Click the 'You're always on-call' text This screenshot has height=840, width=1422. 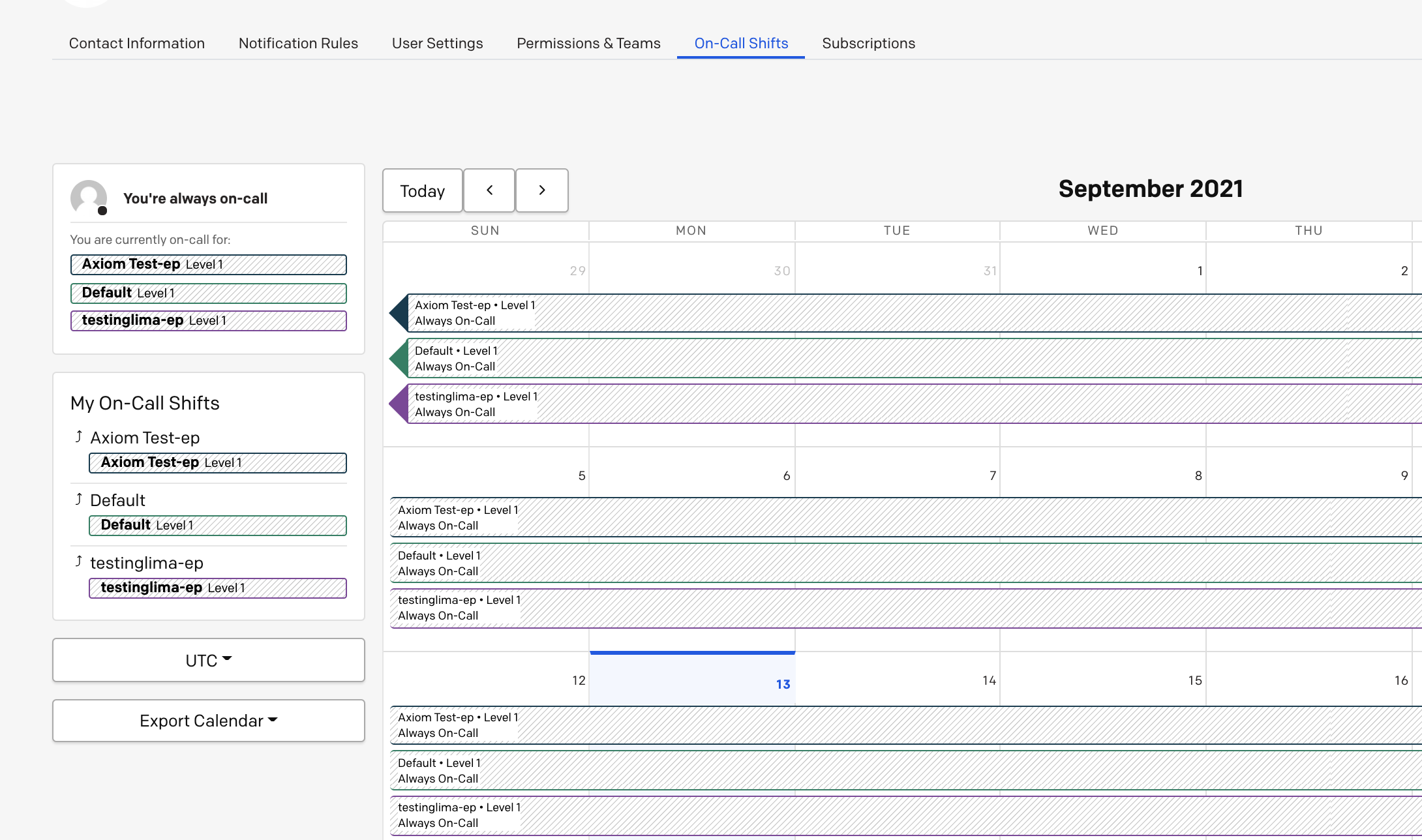[x=195, y=198]
